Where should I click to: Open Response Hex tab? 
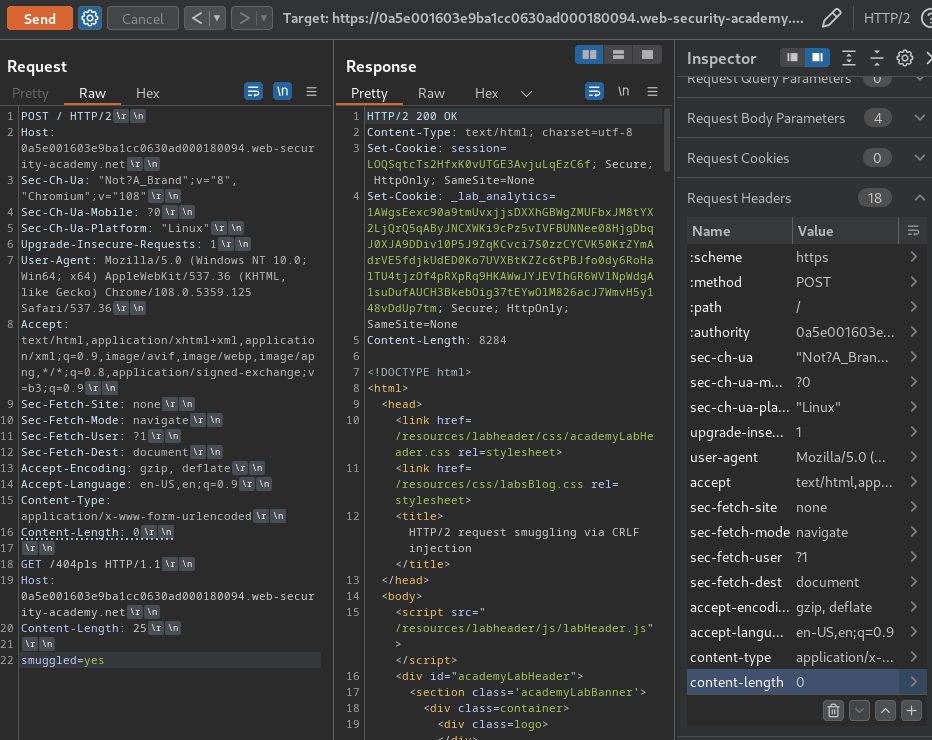[486, 93]
